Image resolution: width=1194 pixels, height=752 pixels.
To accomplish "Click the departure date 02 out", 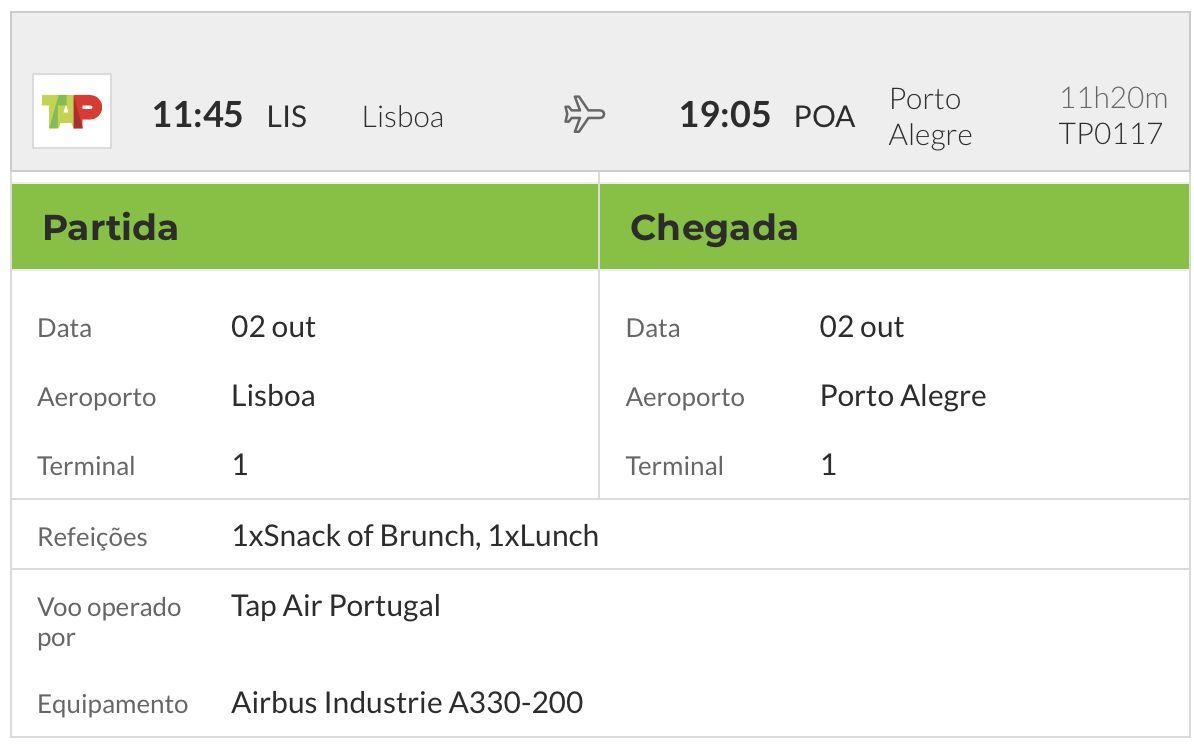I will (x=273, y=327).
